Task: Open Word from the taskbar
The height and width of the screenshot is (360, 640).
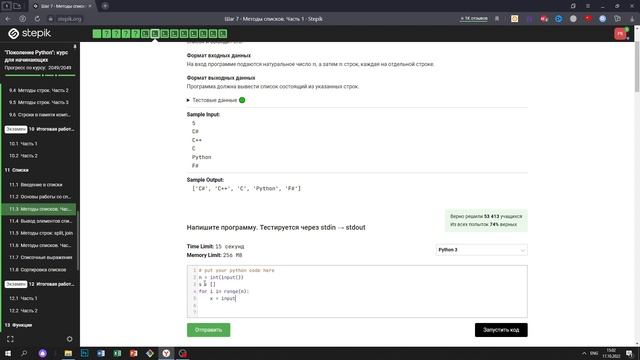Action: click(x=101, y=353)
